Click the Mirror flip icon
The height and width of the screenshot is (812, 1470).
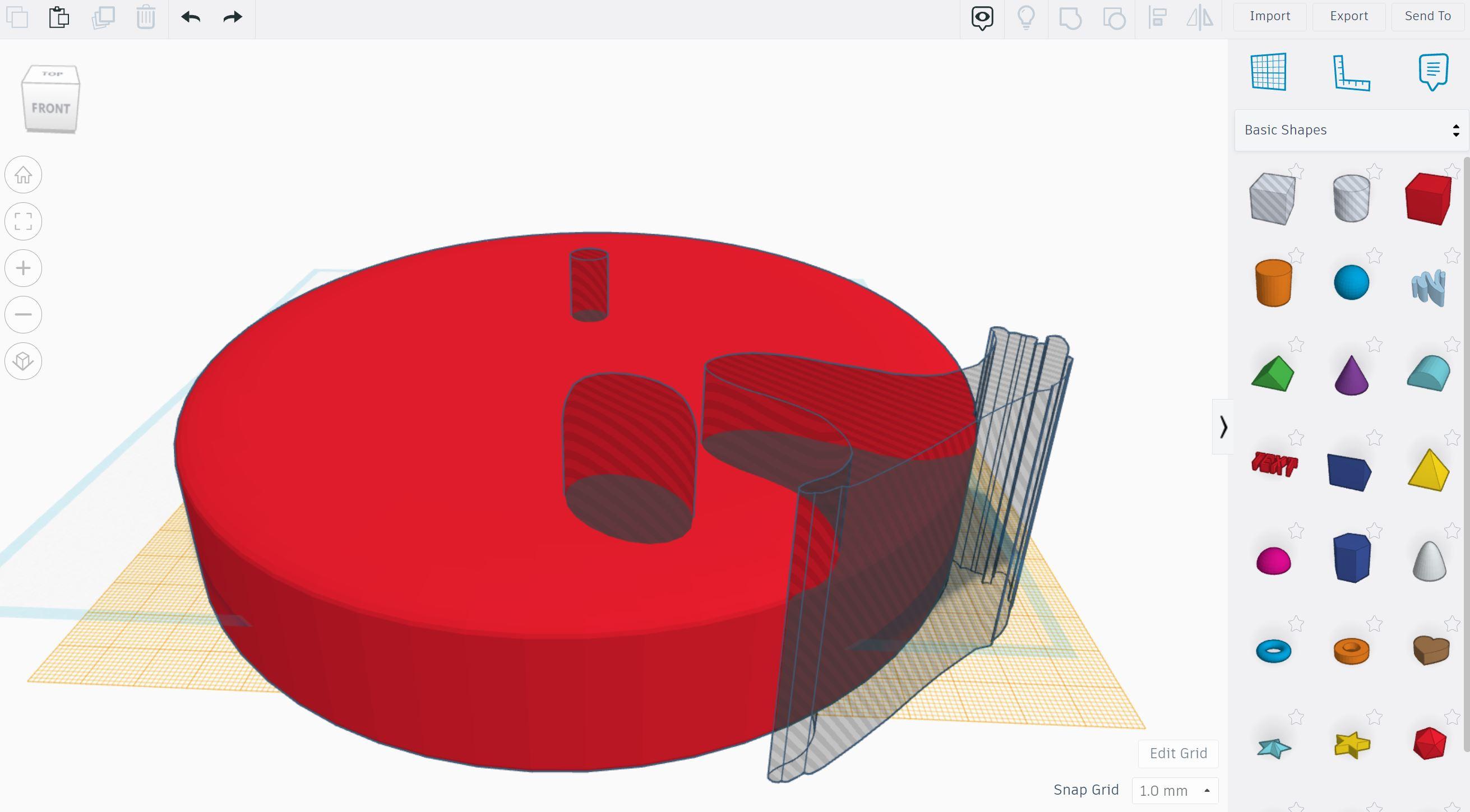coord(1200,17)
